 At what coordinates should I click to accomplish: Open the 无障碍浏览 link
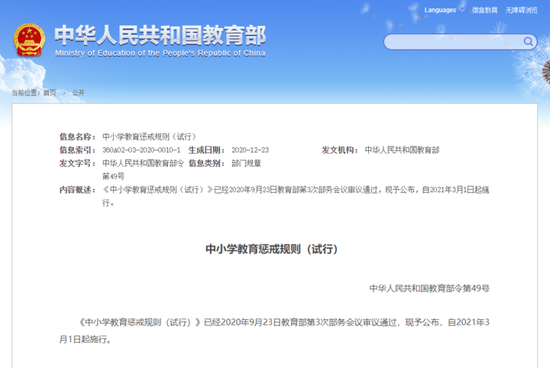[x=521, y=10]
